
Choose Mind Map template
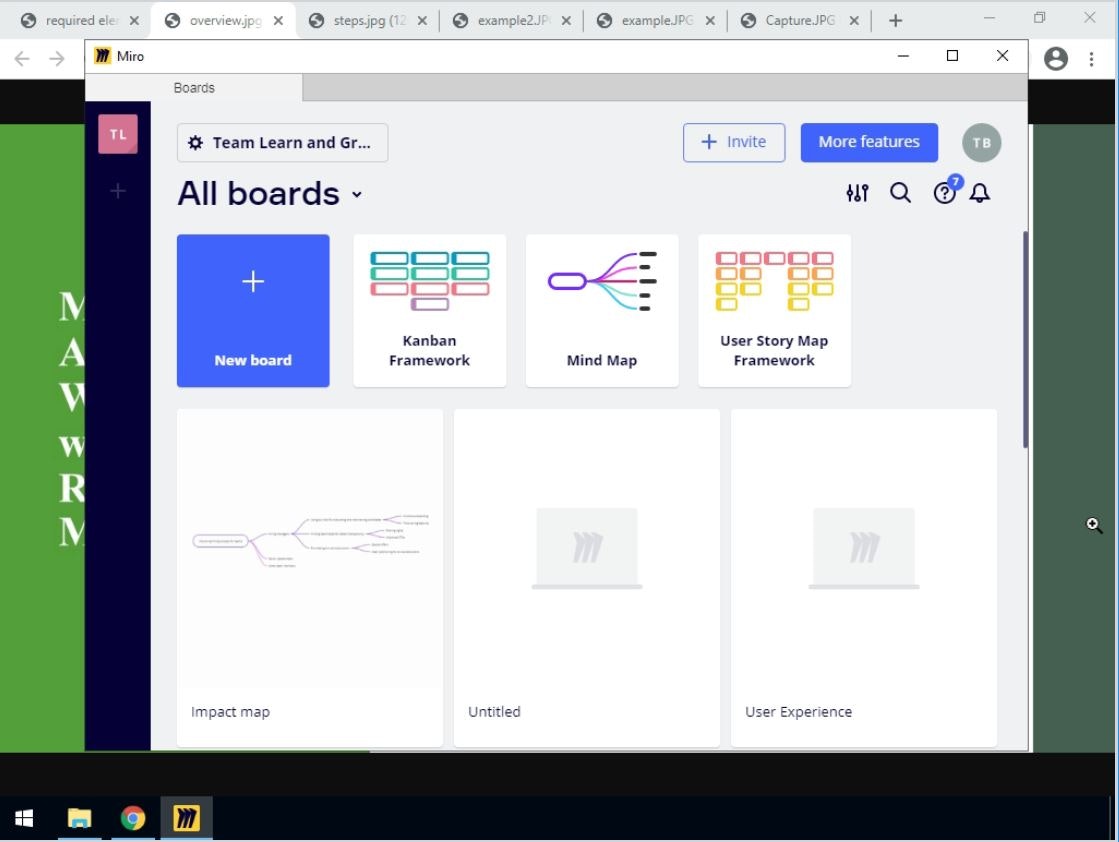click(x=602, y=310)
